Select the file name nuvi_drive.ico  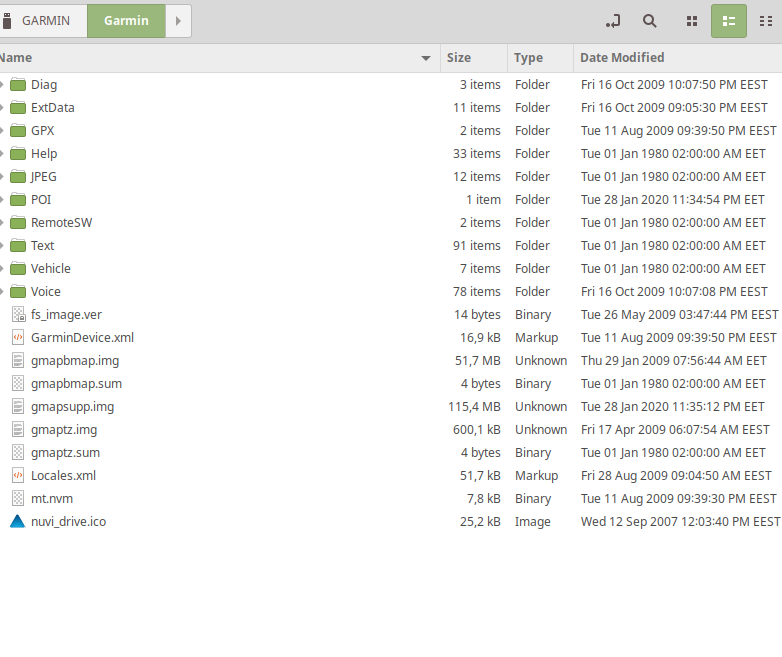tap(68, 522)
